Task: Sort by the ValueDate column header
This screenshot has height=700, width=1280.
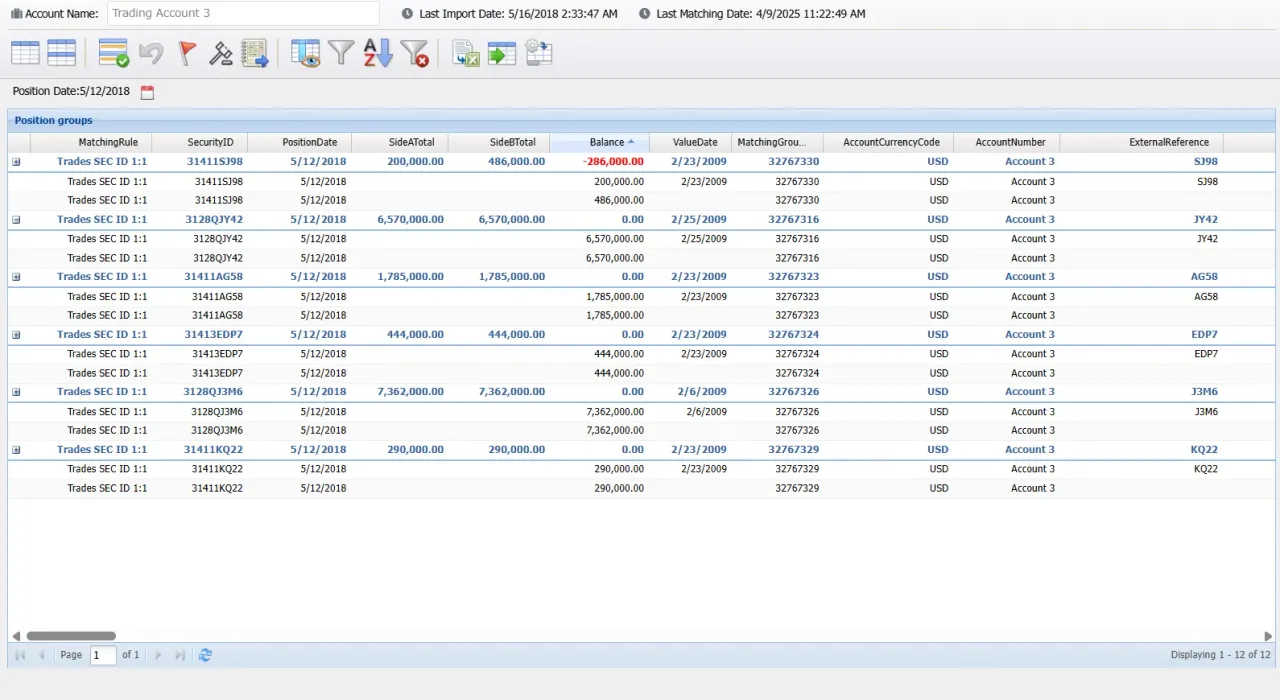Action: 691,142
